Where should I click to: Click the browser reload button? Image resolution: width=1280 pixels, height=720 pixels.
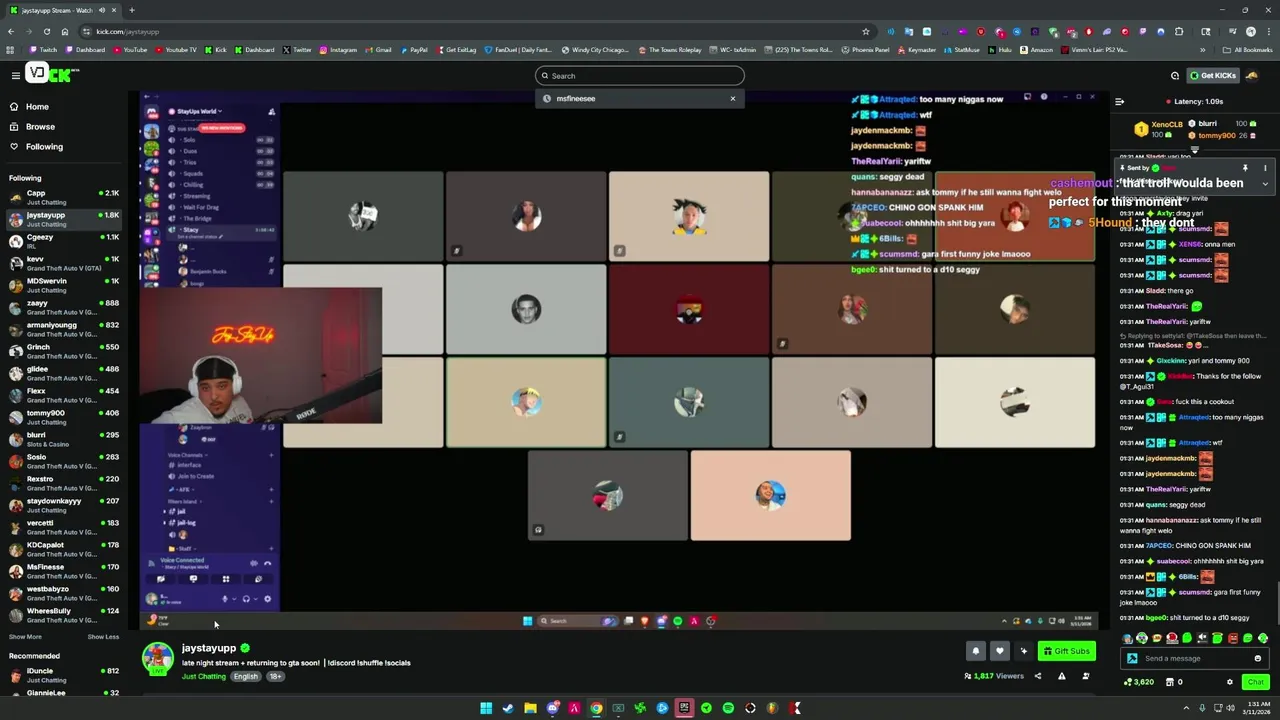pyautogui.click(x=46, y=31)
